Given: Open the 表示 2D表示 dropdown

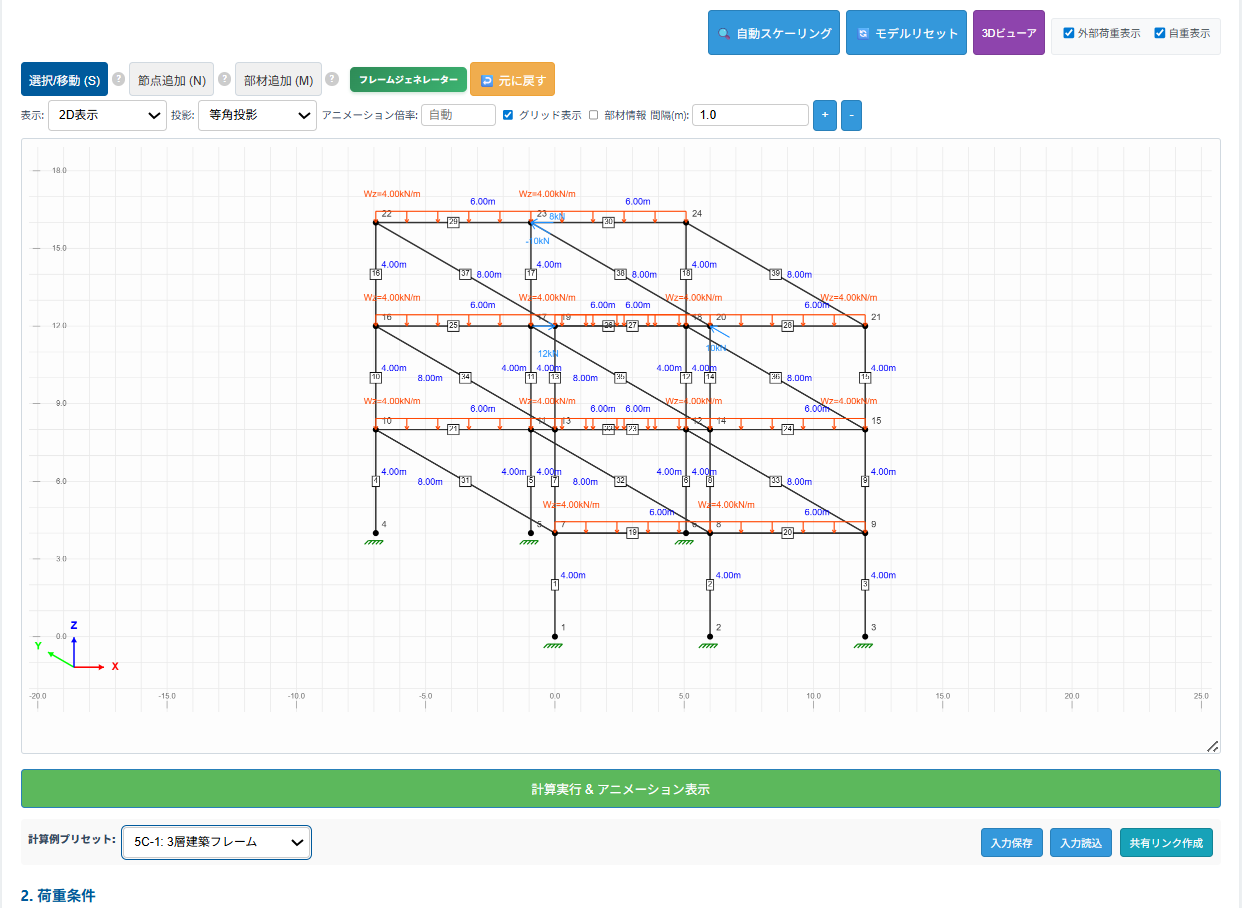Looking at the screenshot, I should [107, 115].
